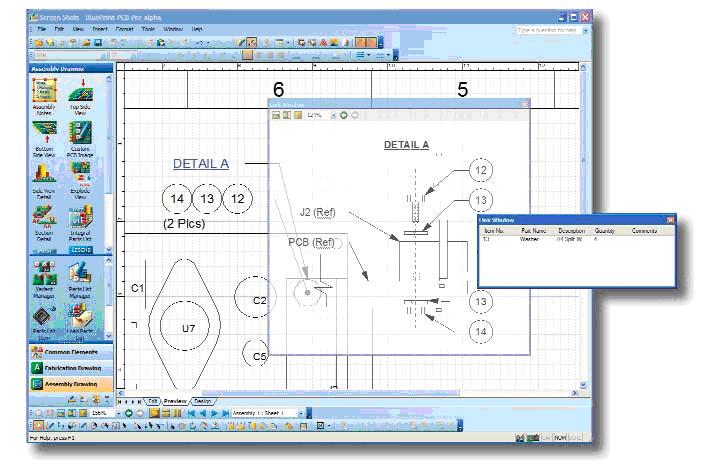Choose the Bottom Side View icon
This screenshot has width=704, height=471.
coord(45,136)
